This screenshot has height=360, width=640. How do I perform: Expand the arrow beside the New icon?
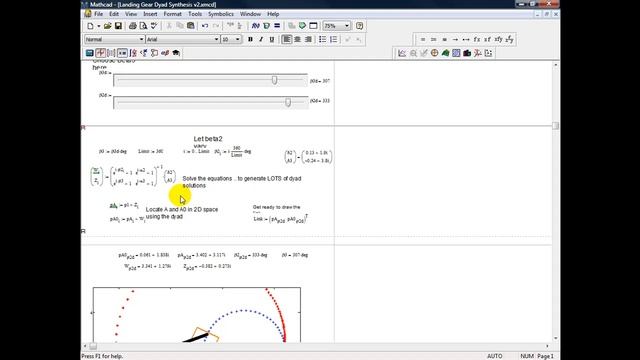[98, 26]
